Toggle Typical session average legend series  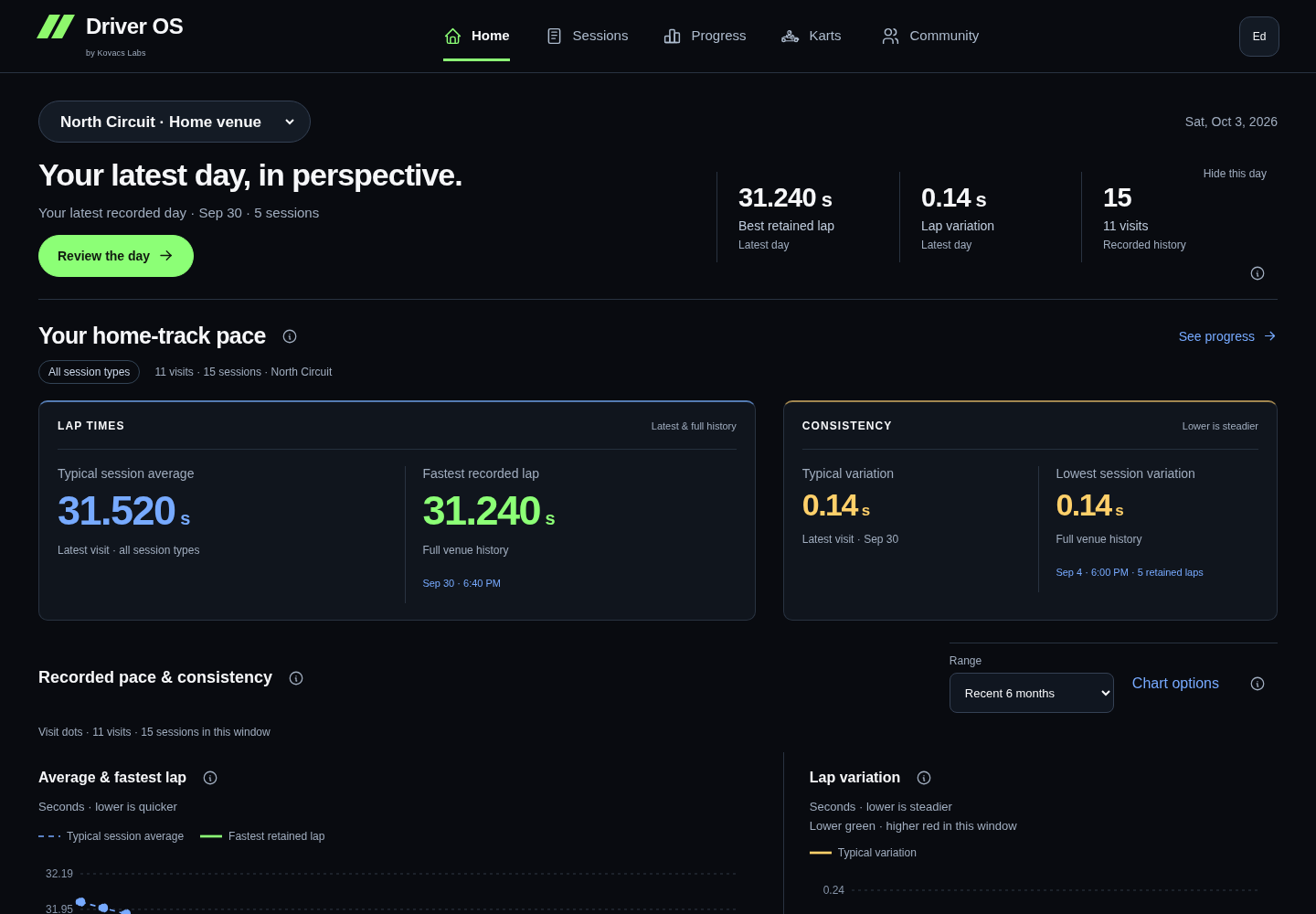[x=111, y=836]
